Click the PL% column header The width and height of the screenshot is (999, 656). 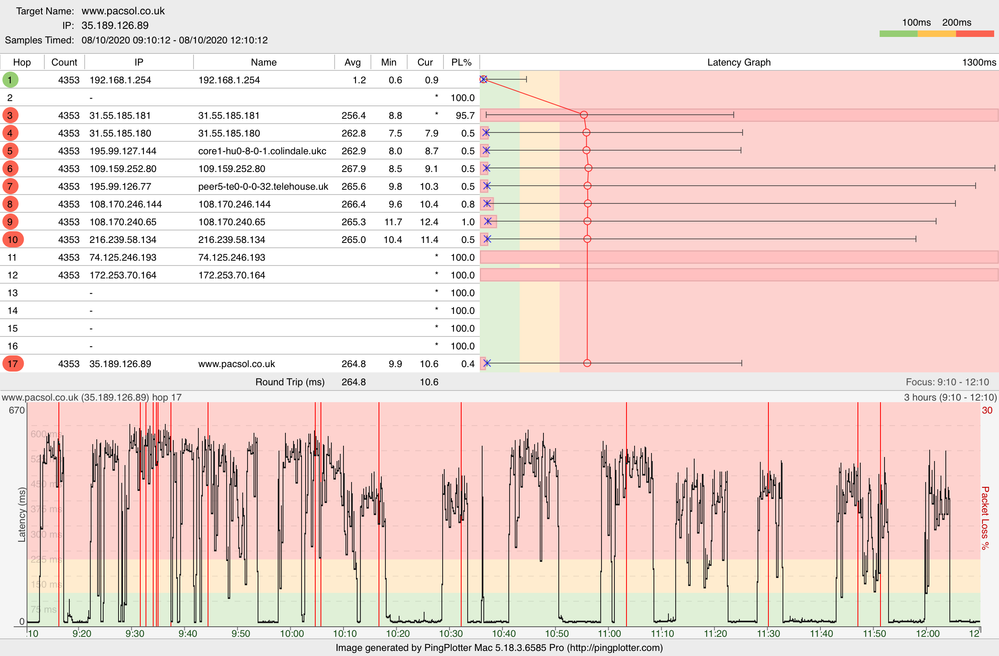[x=461, y=62]
